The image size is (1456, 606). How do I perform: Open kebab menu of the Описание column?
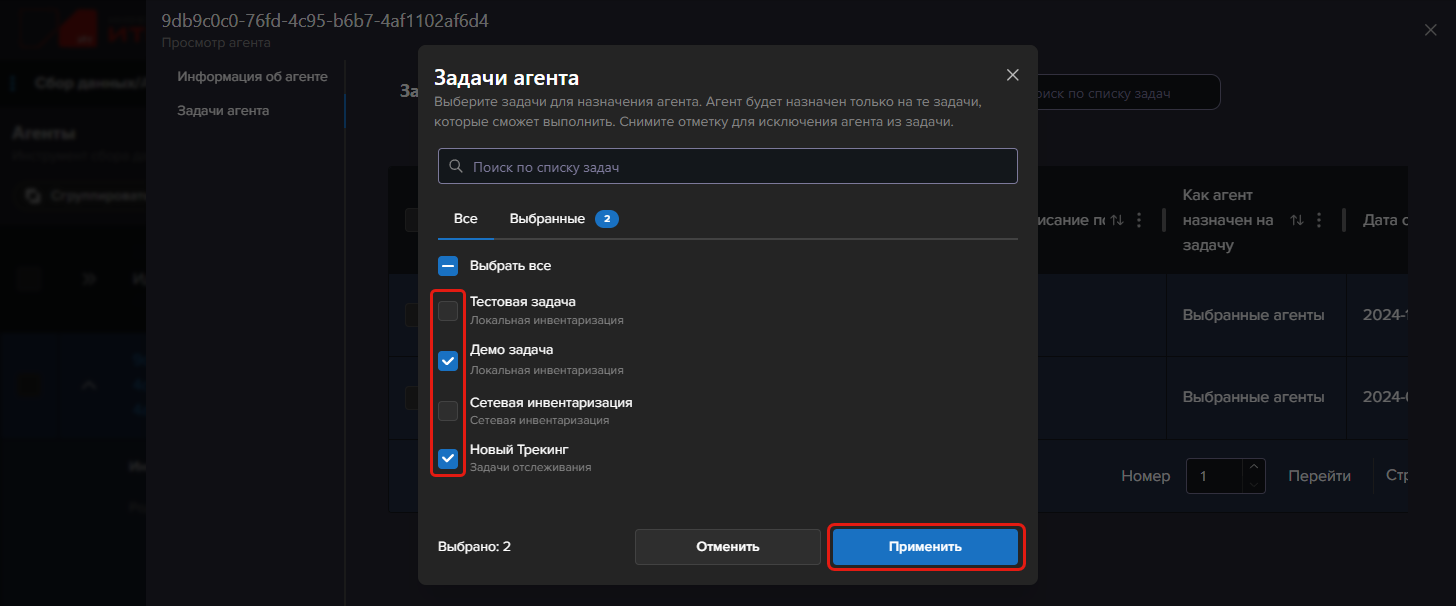[1139, 220]
